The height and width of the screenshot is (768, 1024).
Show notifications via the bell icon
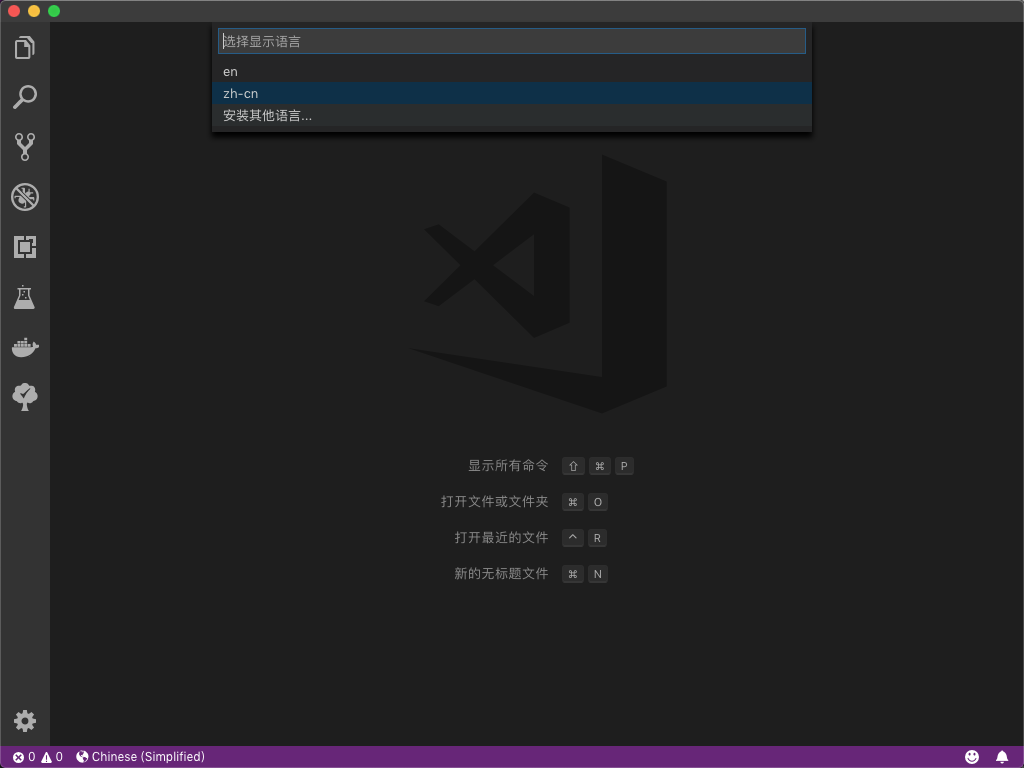pyautogui.click(x=1002, y=757)
